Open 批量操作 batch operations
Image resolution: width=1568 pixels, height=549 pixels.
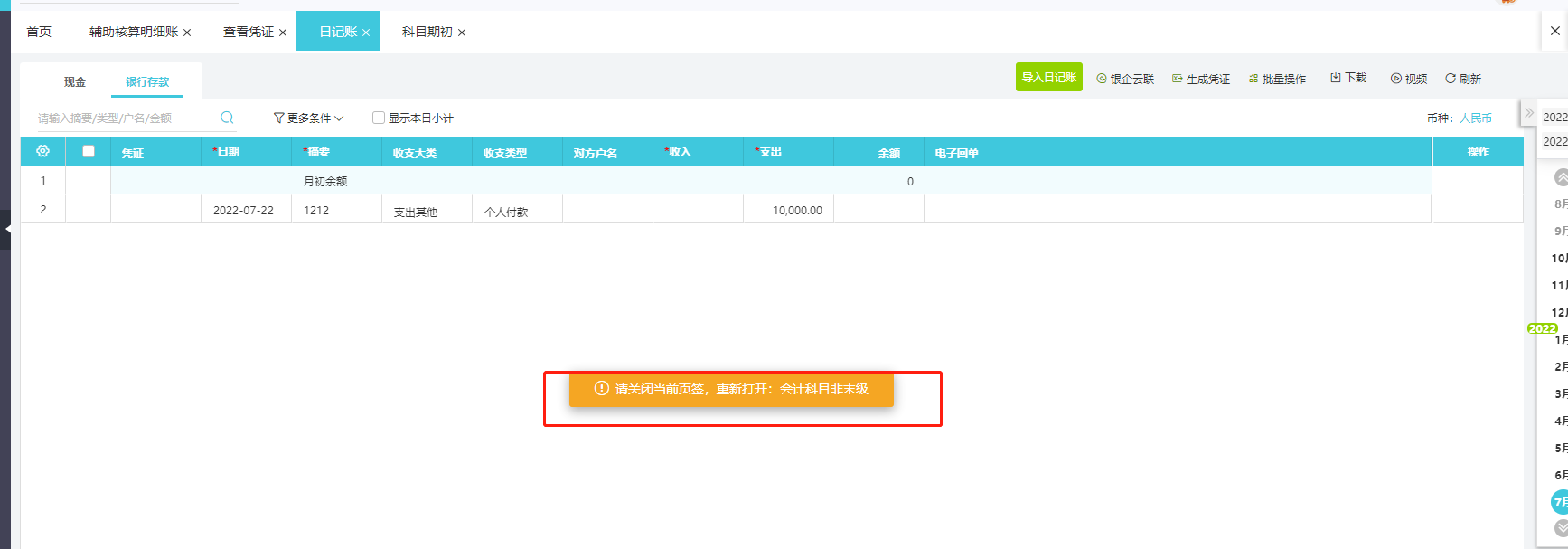tap(1277, 79)
